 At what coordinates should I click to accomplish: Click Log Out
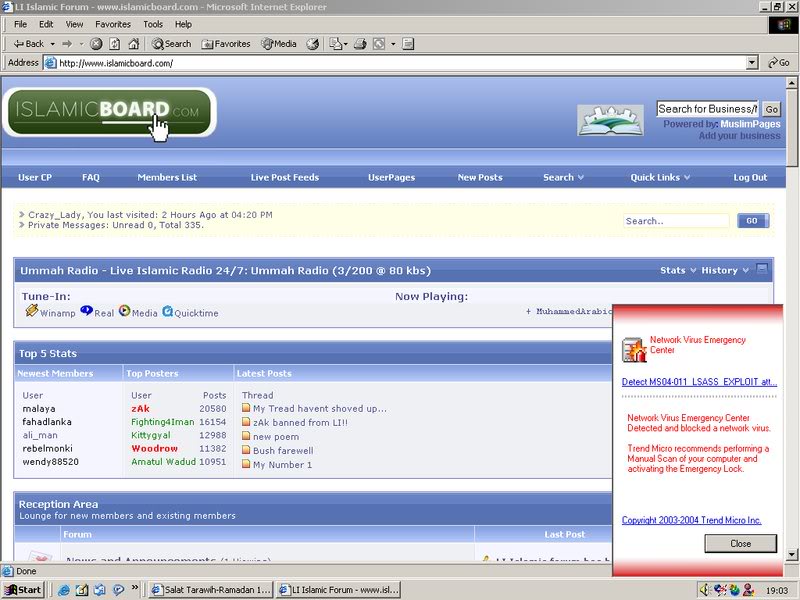click(x=750, y=178)
